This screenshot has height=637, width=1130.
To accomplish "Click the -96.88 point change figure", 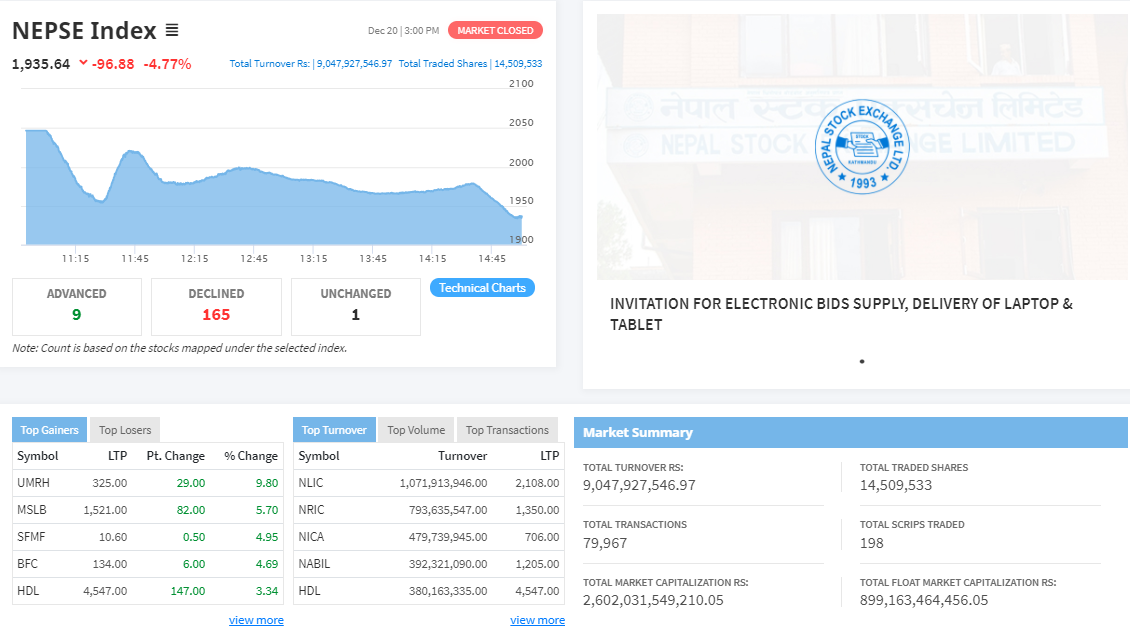I will tap(113, 64).
